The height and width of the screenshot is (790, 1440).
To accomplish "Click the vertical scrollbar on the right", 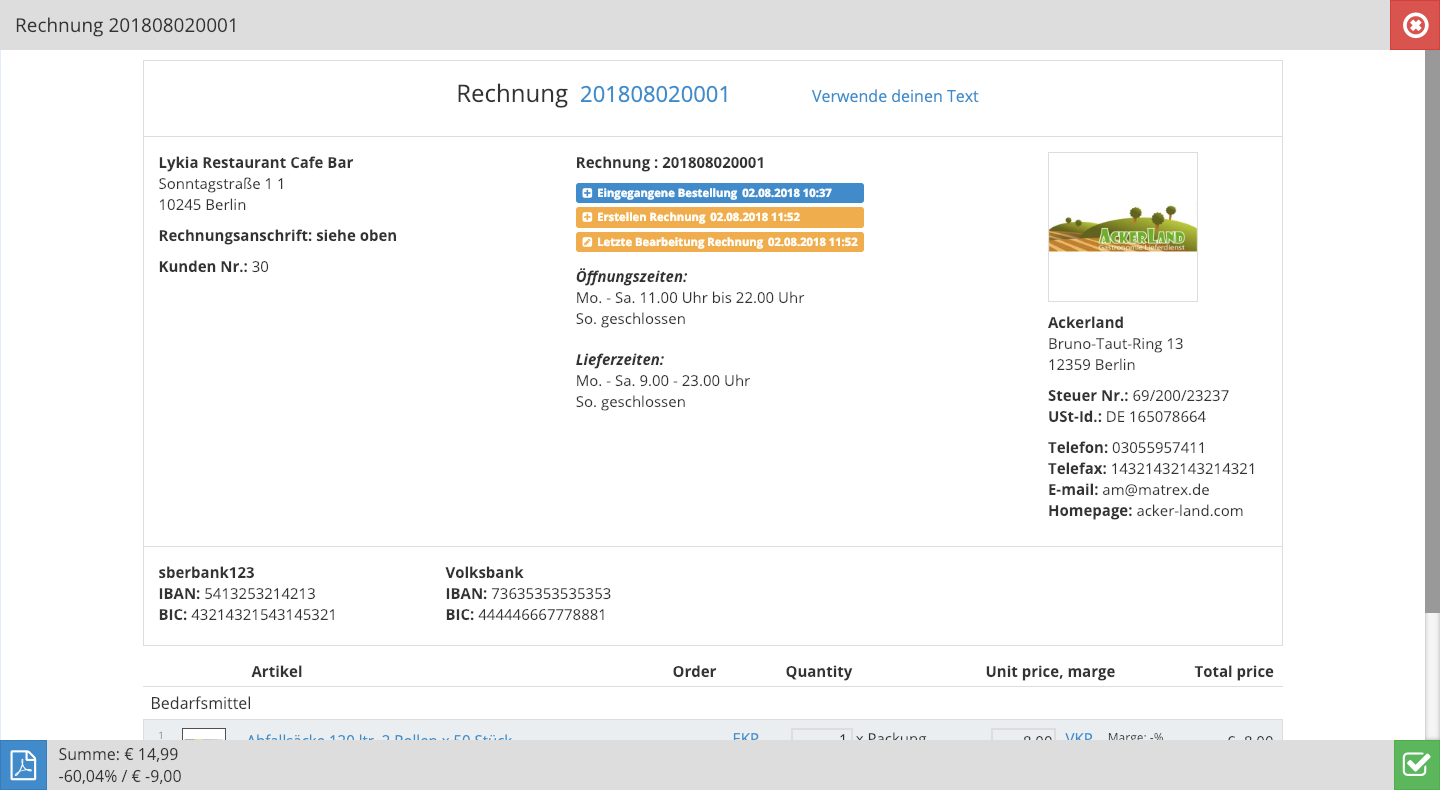I will (1432, 330).
